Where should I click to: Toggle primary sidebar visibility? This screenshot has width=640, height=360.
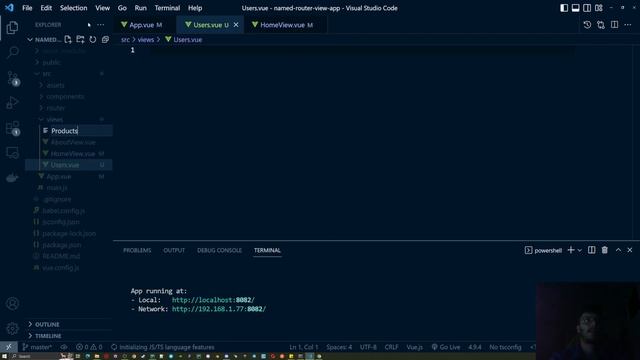(564, 8)
